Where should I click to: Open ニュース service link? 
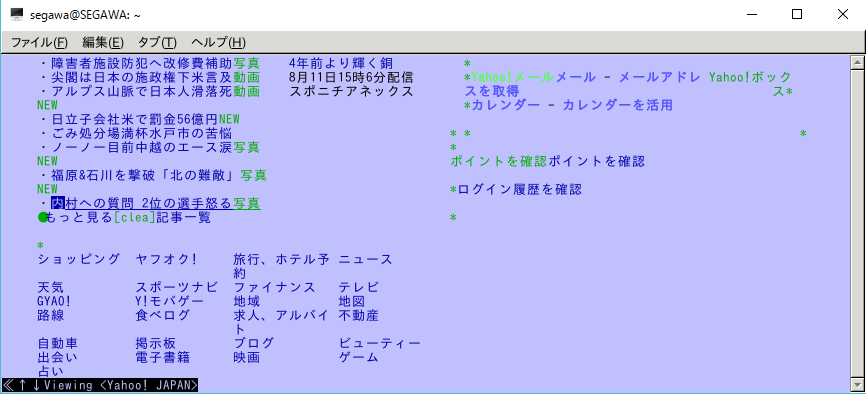[x=365, y=259]
